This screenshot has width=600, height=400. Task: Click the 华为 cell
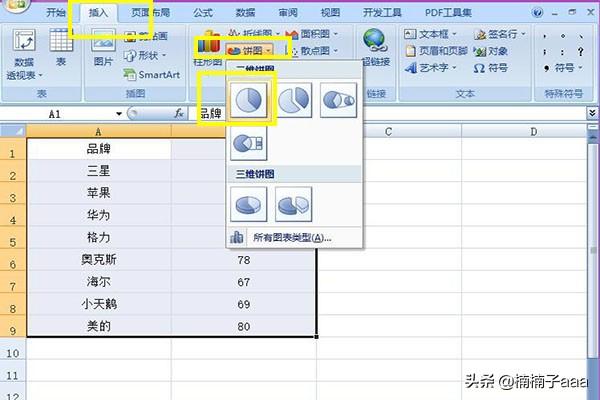pos(99,215)
